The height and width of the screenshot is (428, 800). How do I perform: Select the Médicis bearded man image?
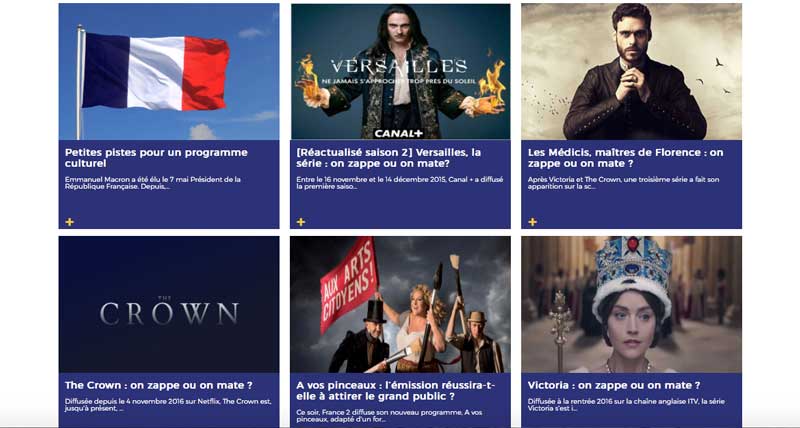632,71
